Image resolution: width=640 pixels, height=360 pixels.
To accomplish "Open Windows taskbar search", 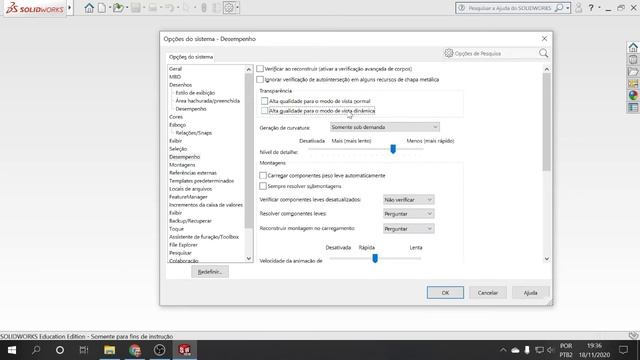I will click(36, 350).
